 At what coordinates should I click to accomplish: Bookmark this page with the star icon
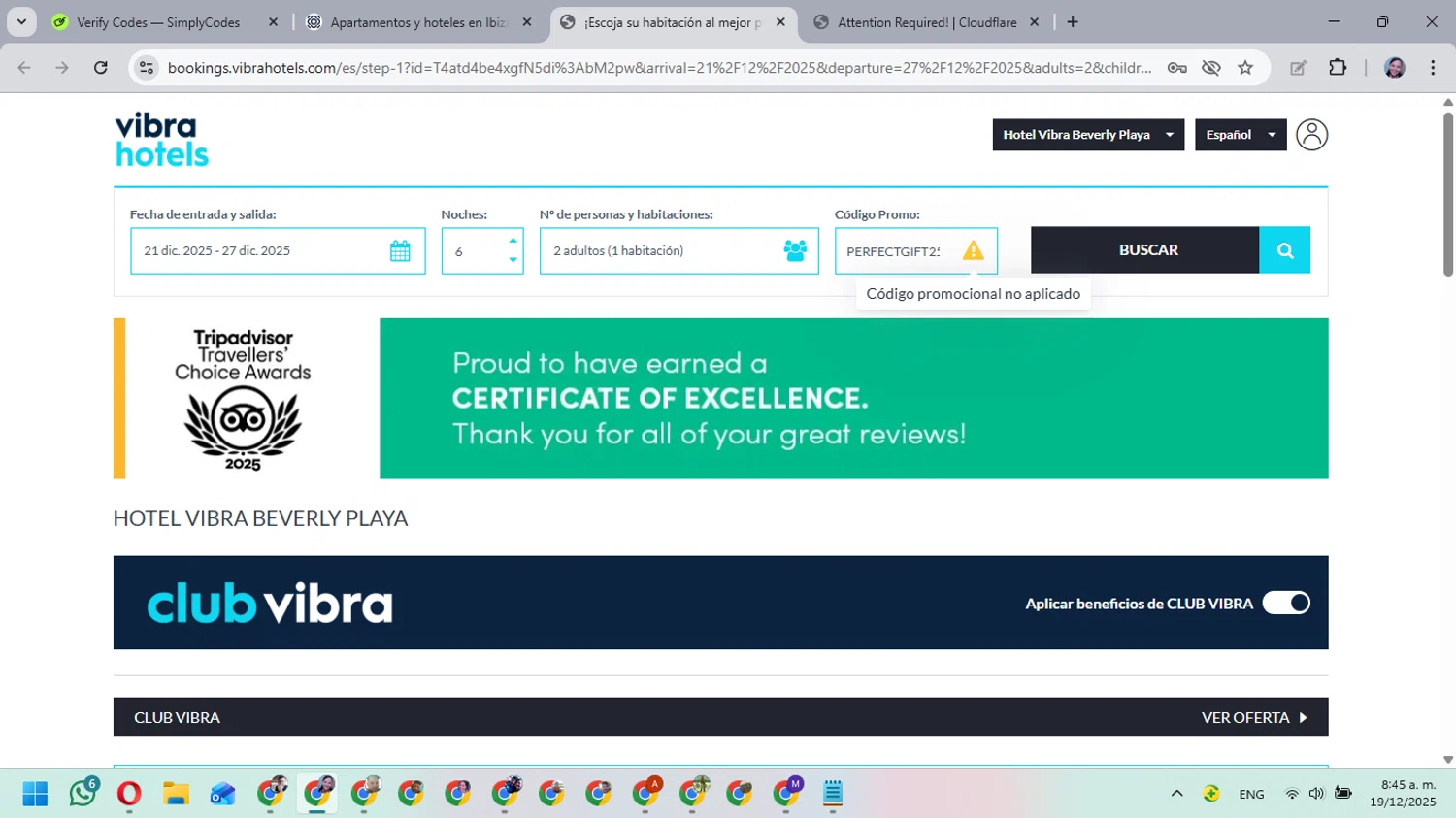click(x=1245, y=68)
